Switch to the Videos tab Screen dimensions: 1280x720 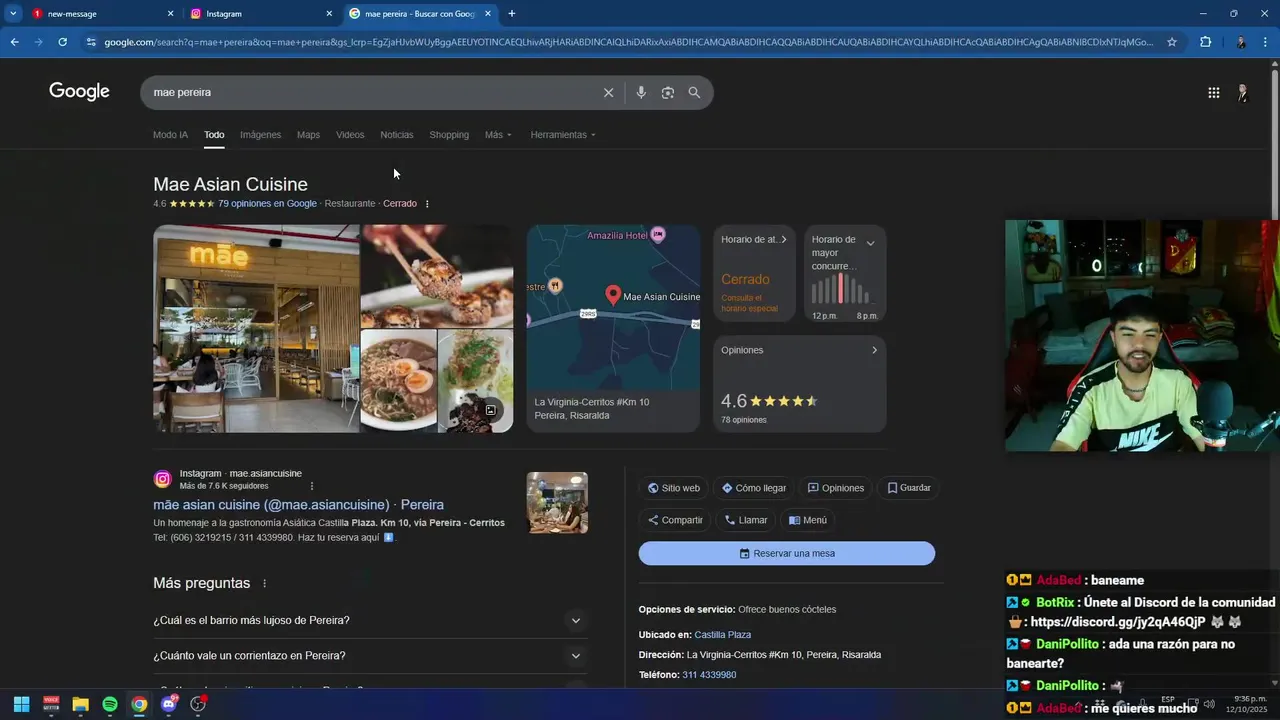tap(350, 135)
